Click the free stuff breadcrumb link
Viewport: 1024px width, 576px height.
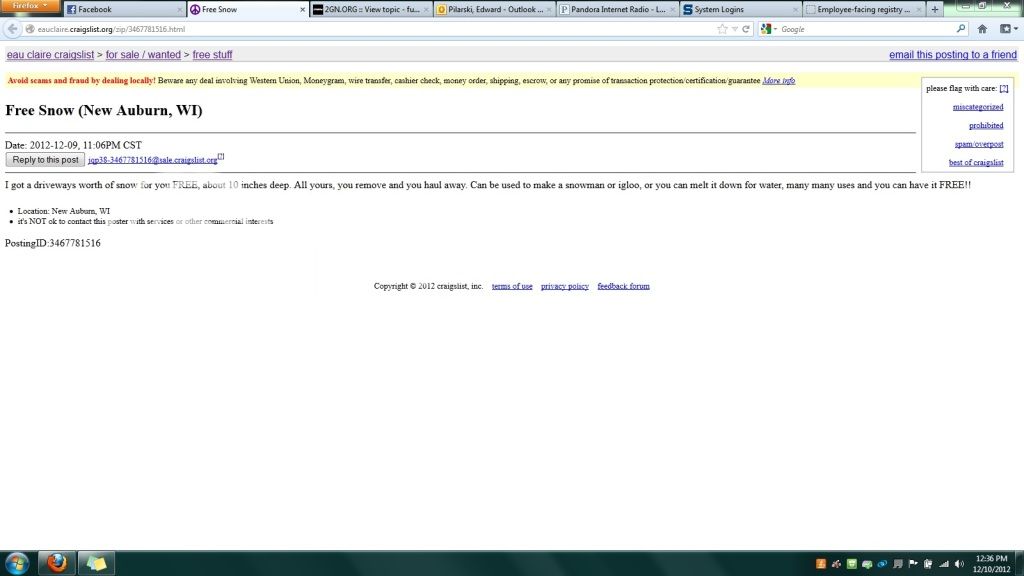coord(212,55)
